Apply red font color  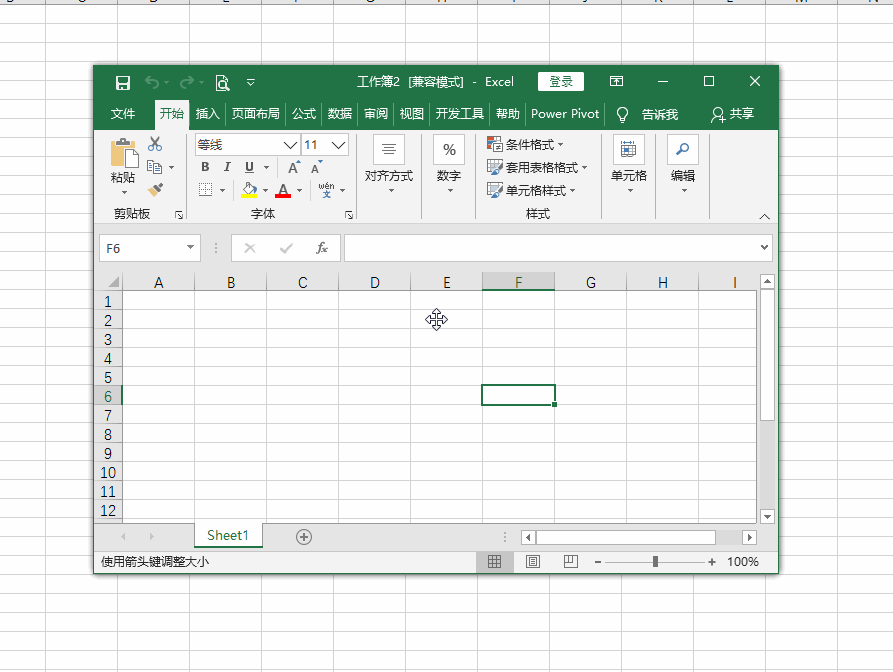(283, 190)
